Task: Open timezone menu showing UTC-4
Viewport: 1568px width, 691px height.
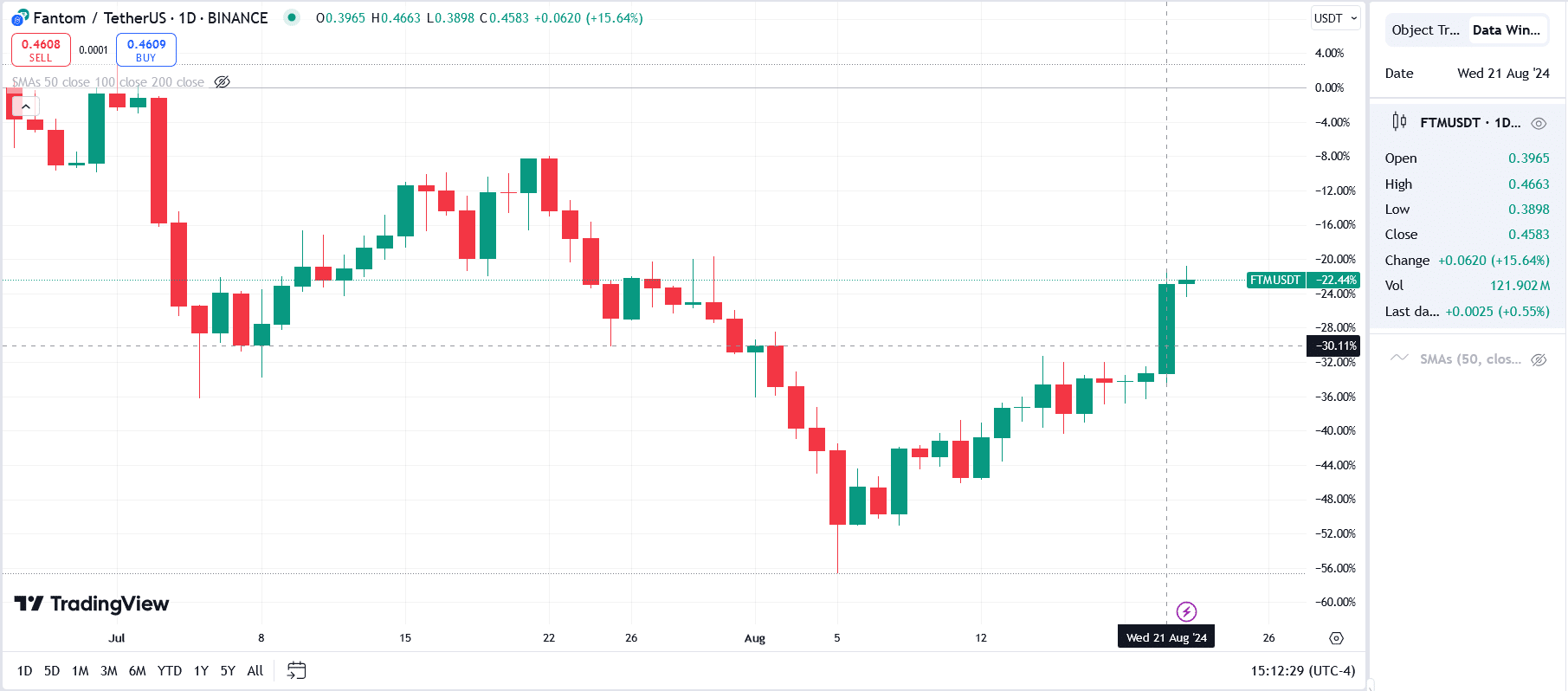Action: point(1302,670)
